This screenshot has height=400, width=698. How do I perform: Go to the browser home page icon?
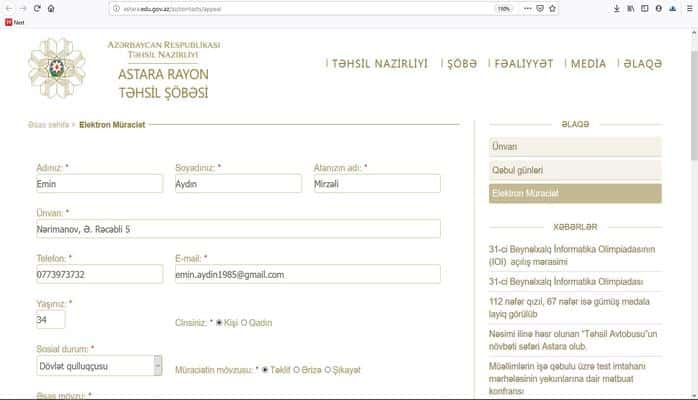[x=51, y=8]
